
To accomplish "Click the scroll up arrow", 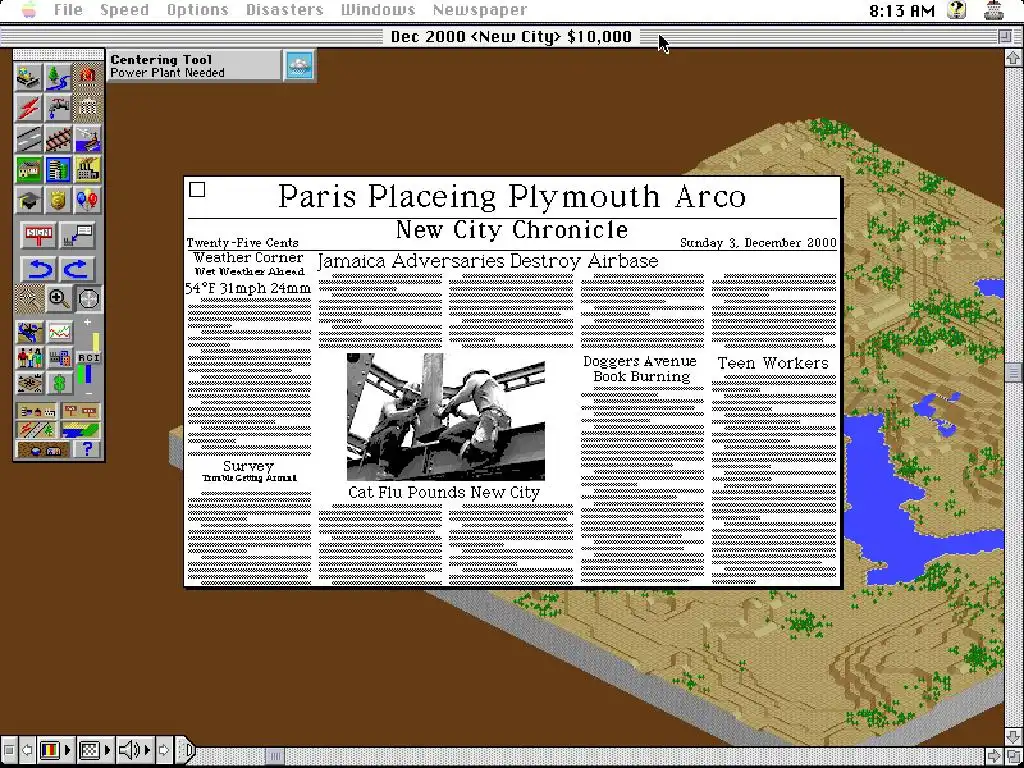I will [x=1013, y=58].
